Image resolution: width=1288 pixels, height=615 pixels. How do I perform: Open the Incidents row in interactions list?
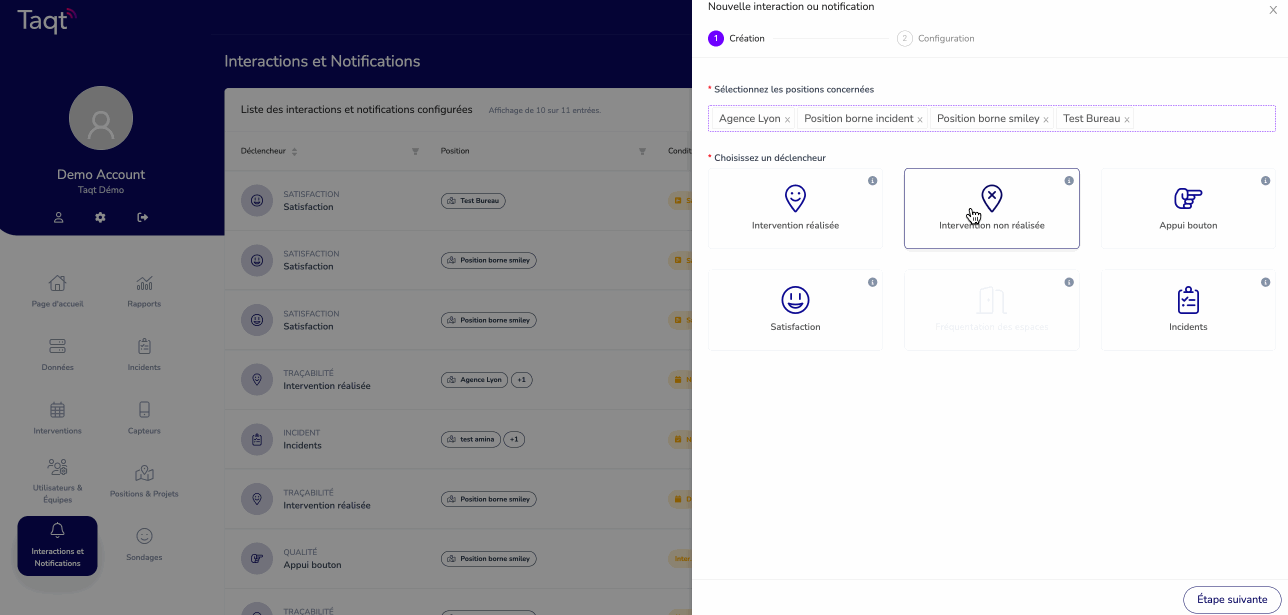[x=458, y=439]
